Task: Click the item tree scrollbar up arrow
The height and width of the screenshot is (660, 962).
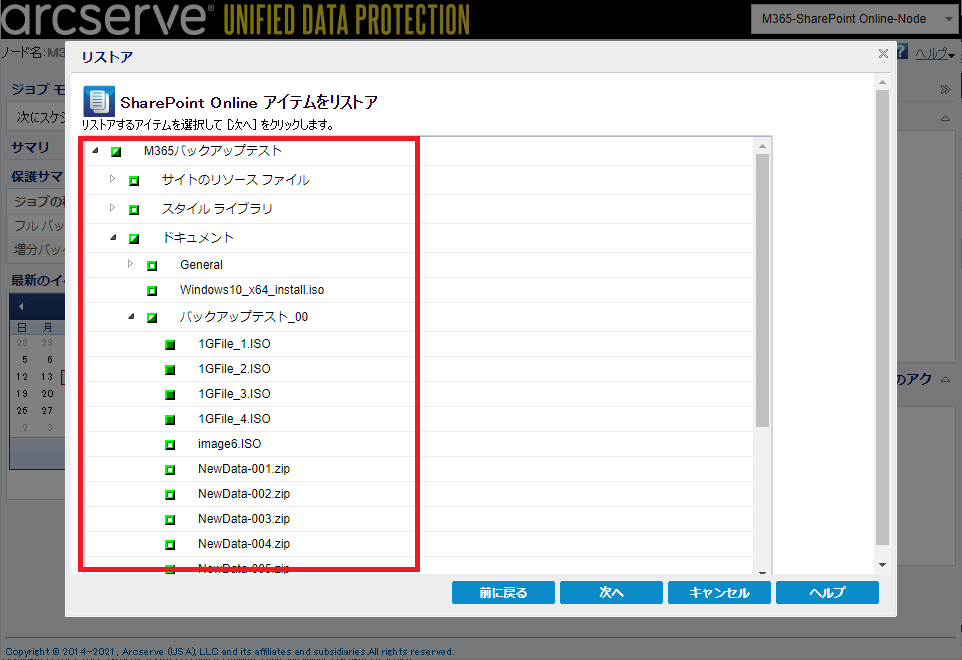Action: click(762, 146)
